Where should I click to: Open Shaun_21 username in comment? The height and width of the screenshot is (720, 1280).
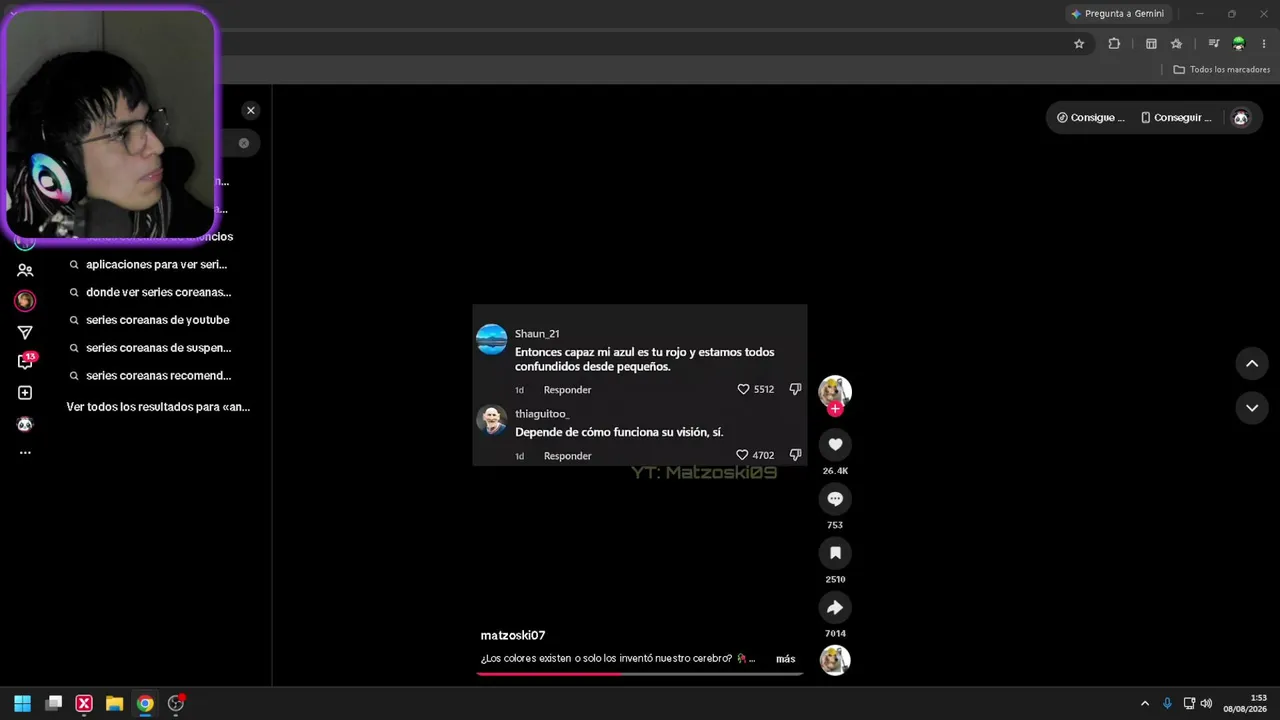[537, 334]
